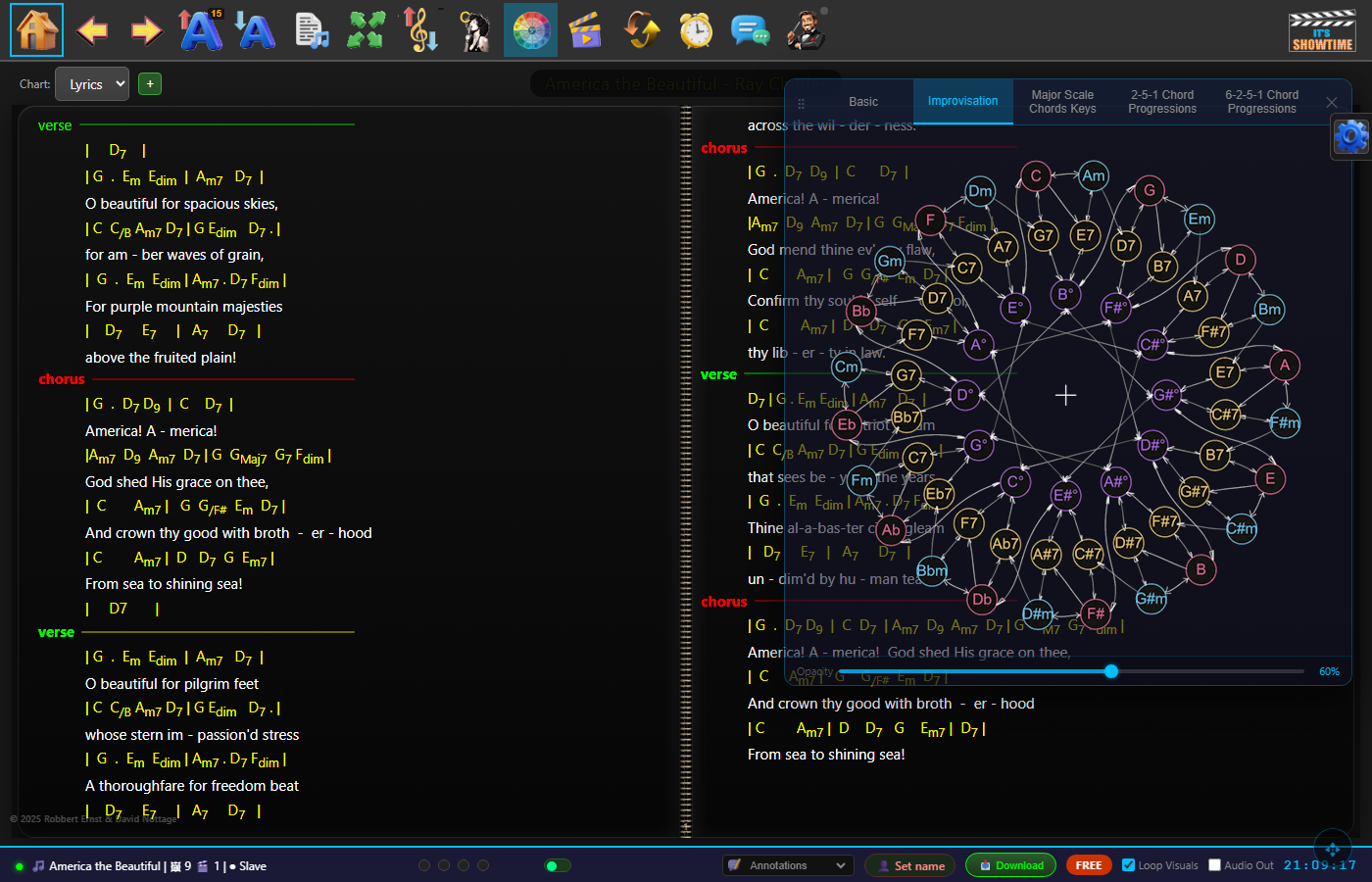The height and width of the screenshot is (882, 1372).
Task: Open the sheet music document icon
Action: coord(311,30)
